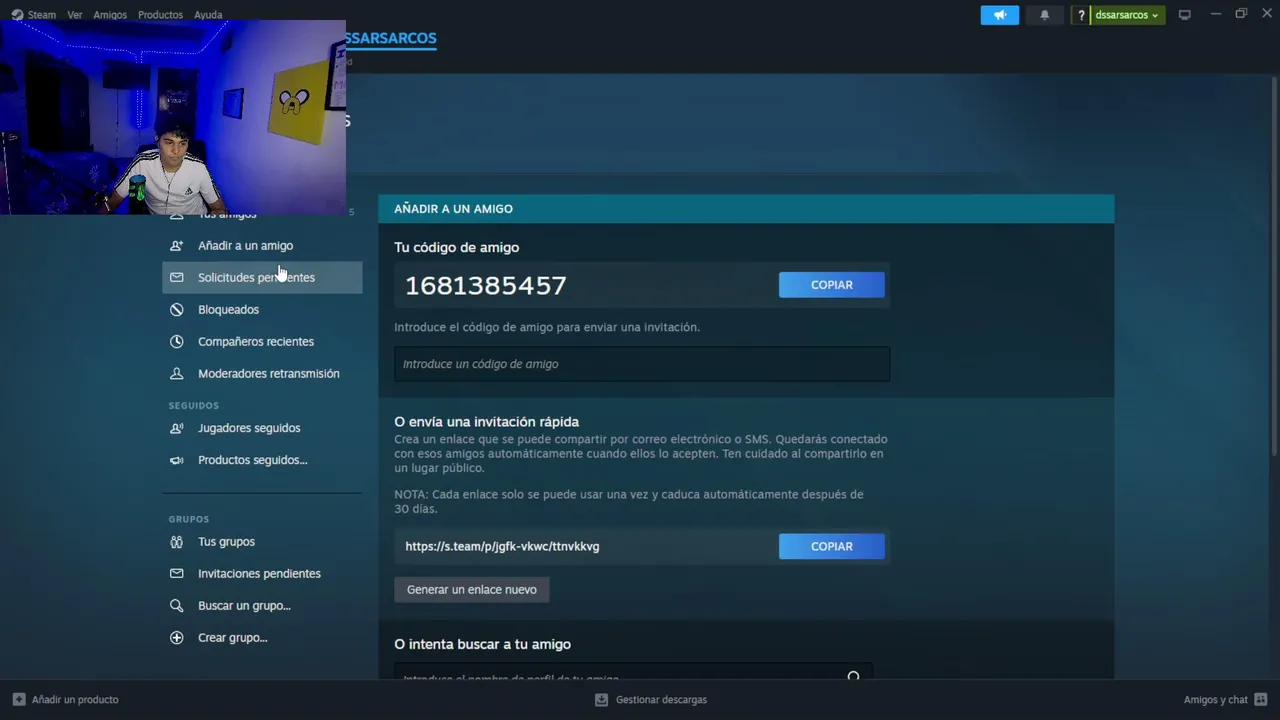Click the 'AÑADIR A UN AMIGO' panel header

(746, 208)
